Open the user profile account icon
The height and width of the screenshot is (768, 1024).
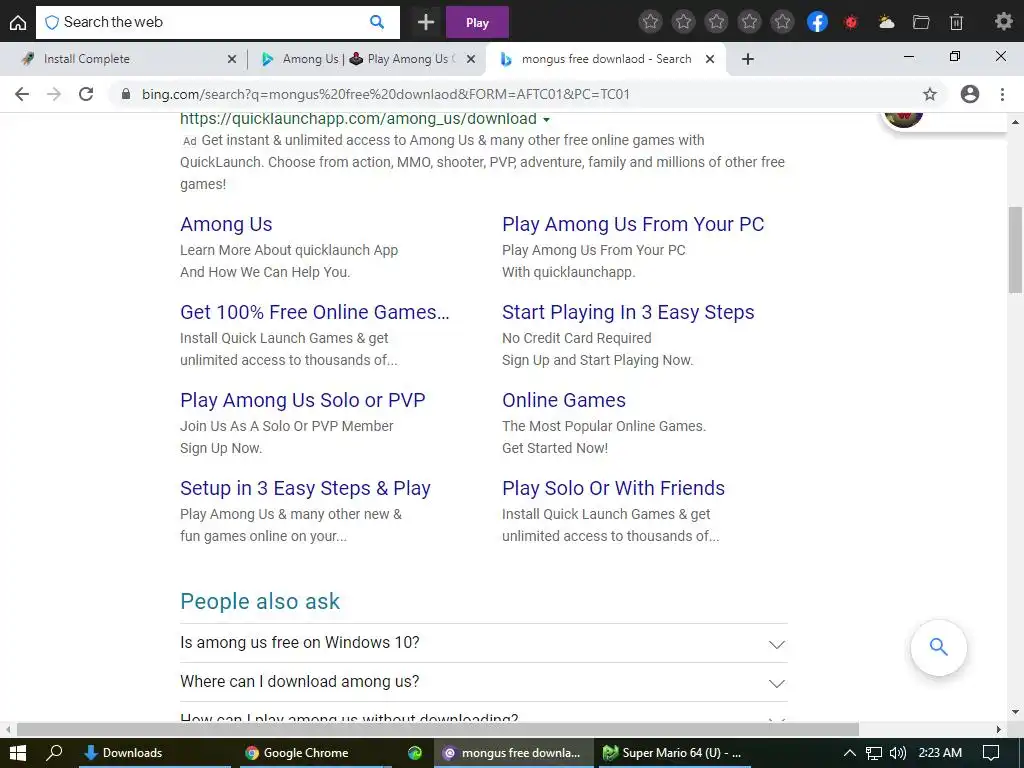click(x=970, y=94)
